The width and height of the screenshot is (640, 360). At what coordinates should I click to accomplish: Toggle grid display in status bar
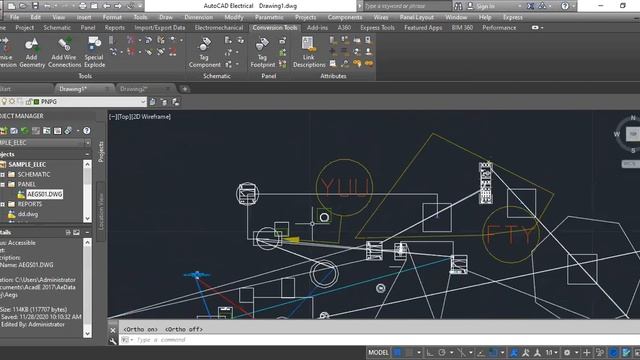click(x=397, y=353)
